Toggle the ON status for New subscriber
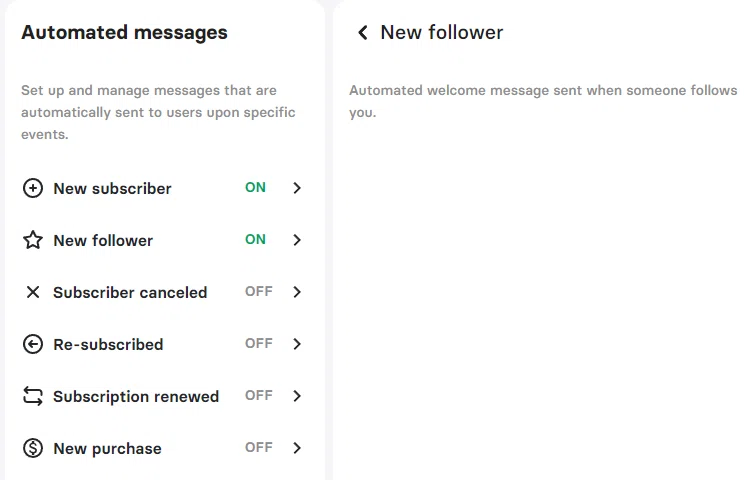 coord(255,188)
